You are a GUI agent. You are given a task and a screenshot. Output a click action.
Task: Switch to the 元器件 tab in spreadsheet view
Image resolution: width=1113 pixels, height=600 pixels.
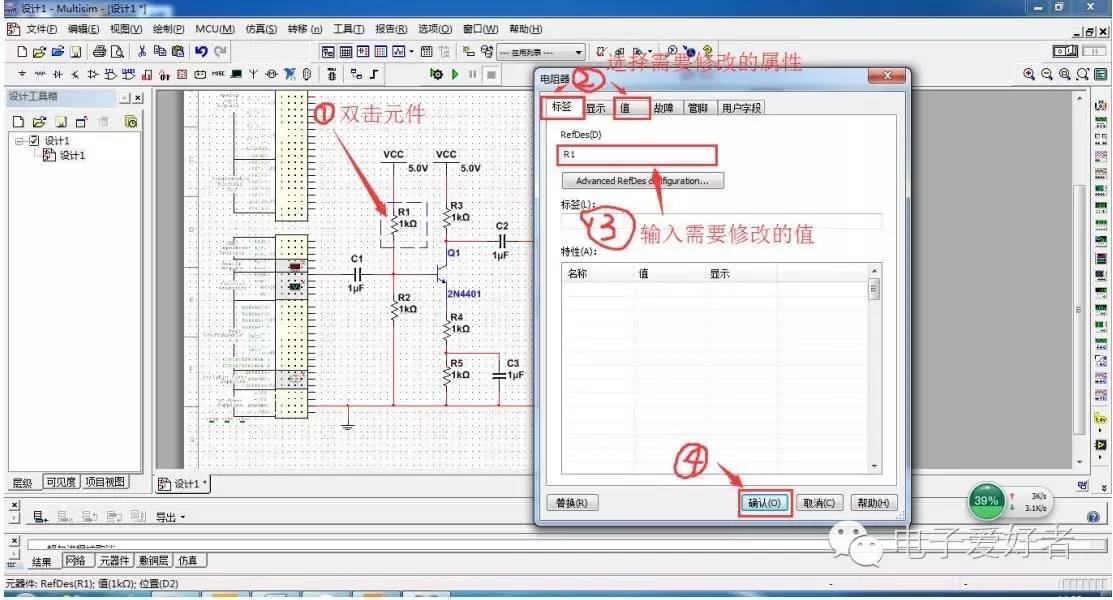click(114, 560)
